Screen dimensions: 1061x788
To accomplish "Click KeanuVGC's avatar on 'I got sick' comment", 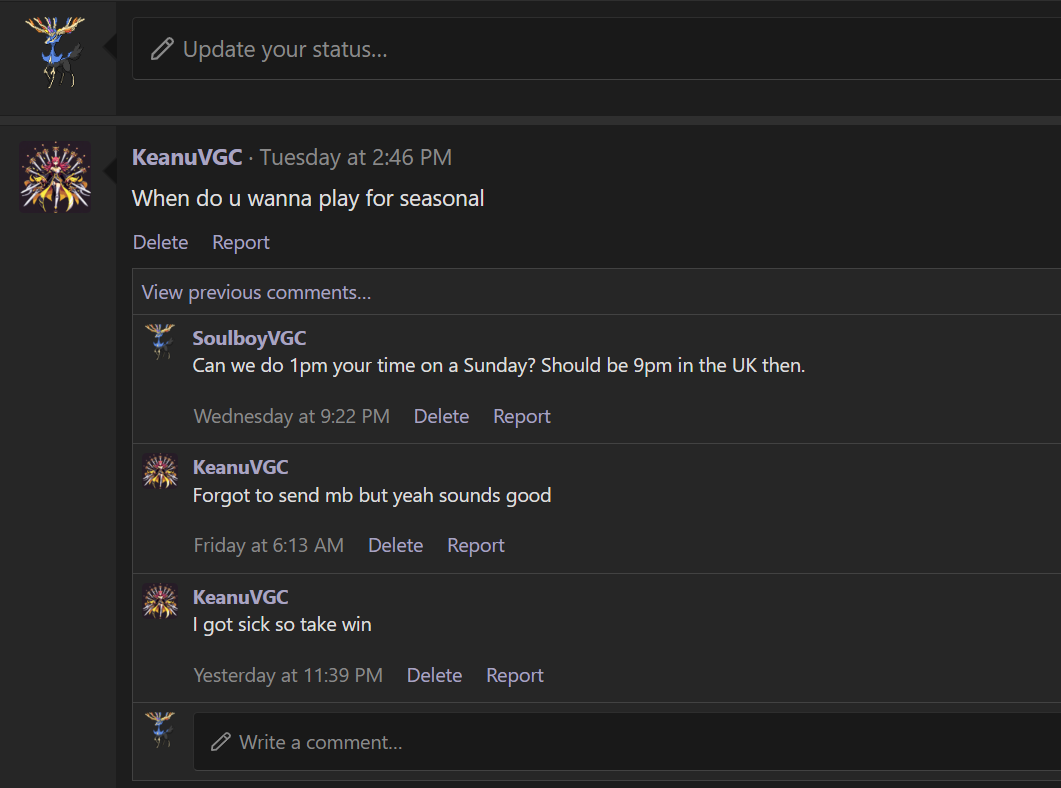I will coord(160,601).
